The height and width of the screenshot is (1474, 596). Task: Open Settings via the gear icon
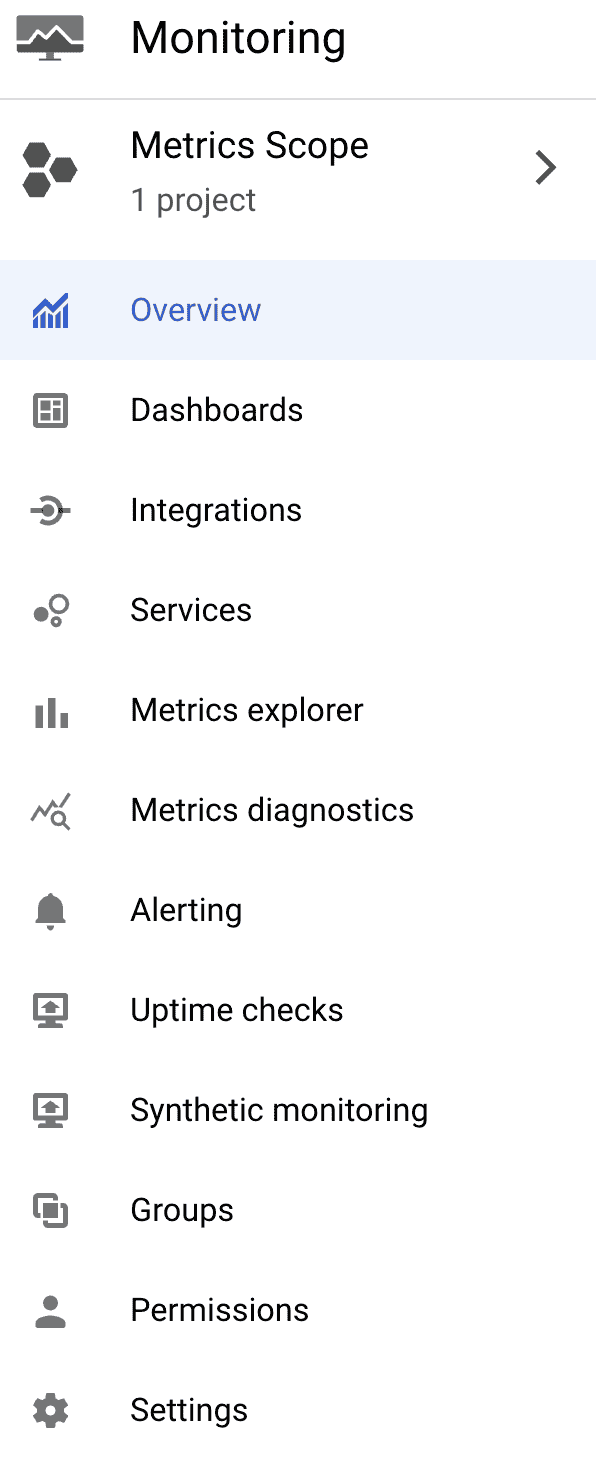pyautogui.click(x=51, y=1410)
